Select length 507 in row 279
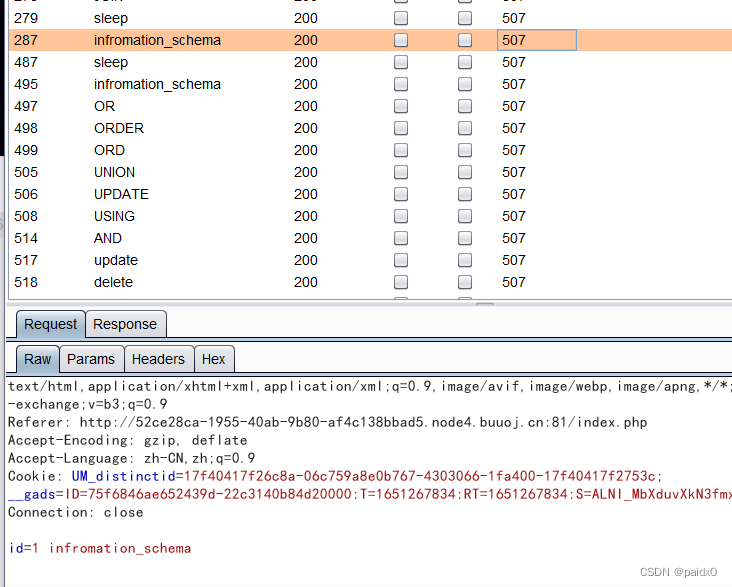 (514, 18)
